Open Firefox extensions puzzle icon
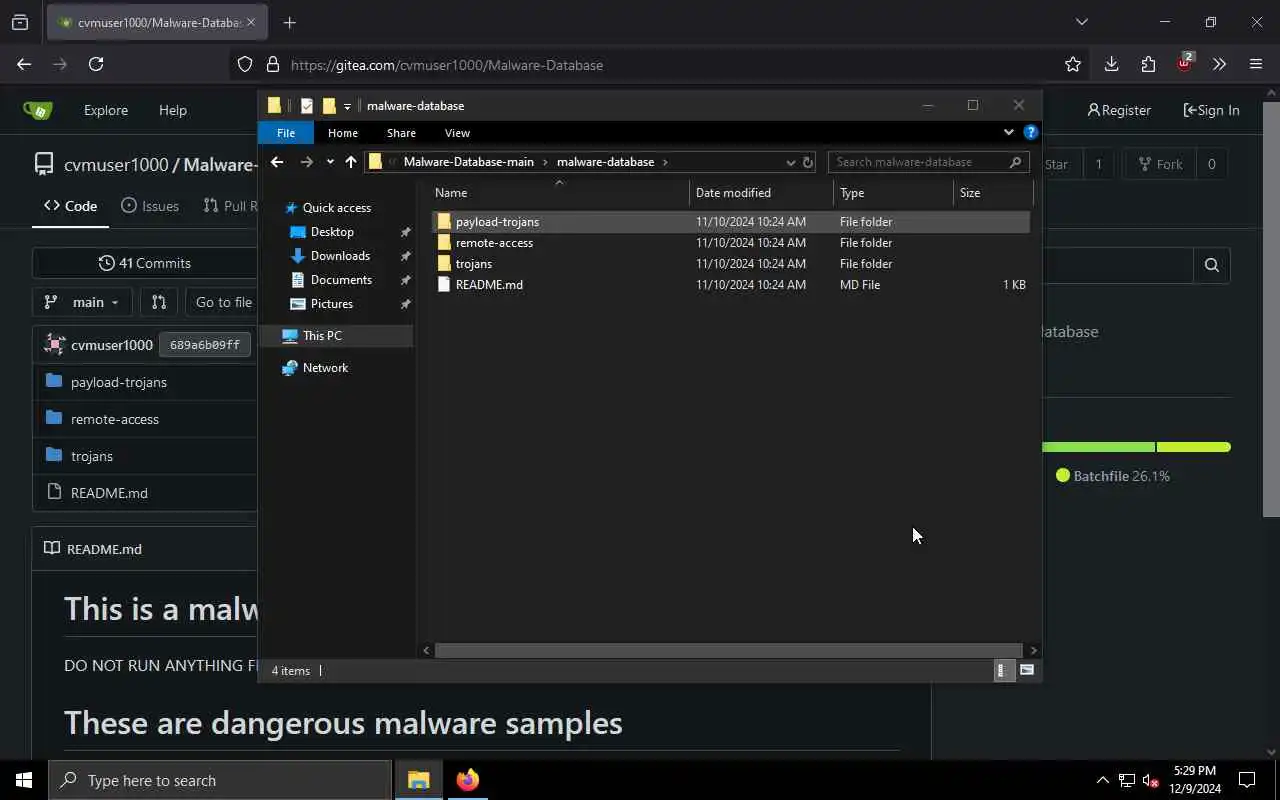This screenshot has height=800, width=1280. [1148, 64]
